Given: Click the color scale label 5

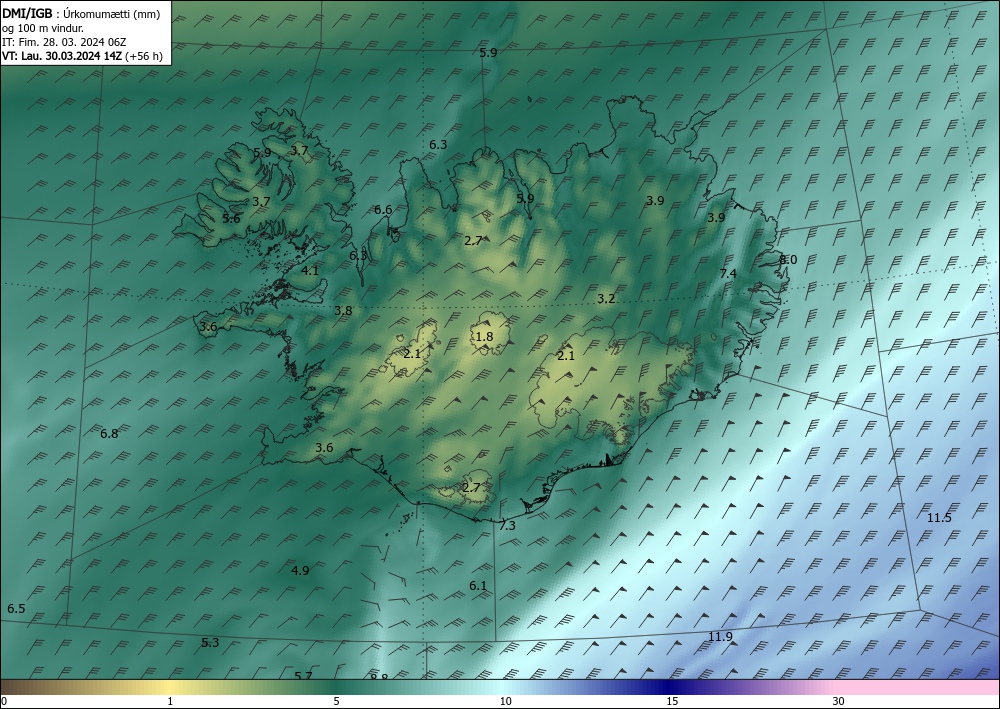Looking at the screenshot, I should pyautogui.click(x=336, y=701).
